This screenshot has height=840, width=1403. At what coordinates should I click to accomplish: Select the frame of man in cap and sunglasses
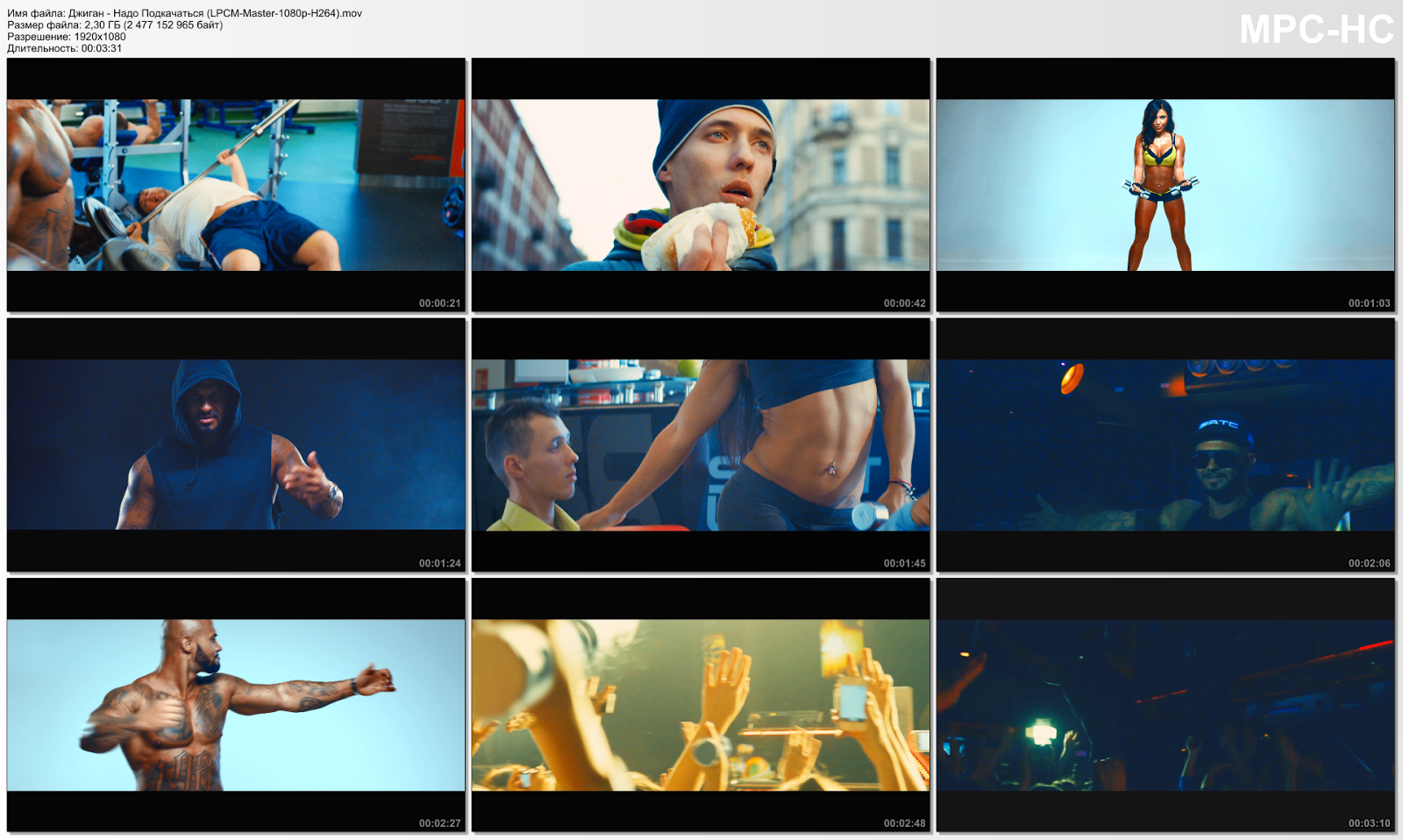[x=1165, y=445]
